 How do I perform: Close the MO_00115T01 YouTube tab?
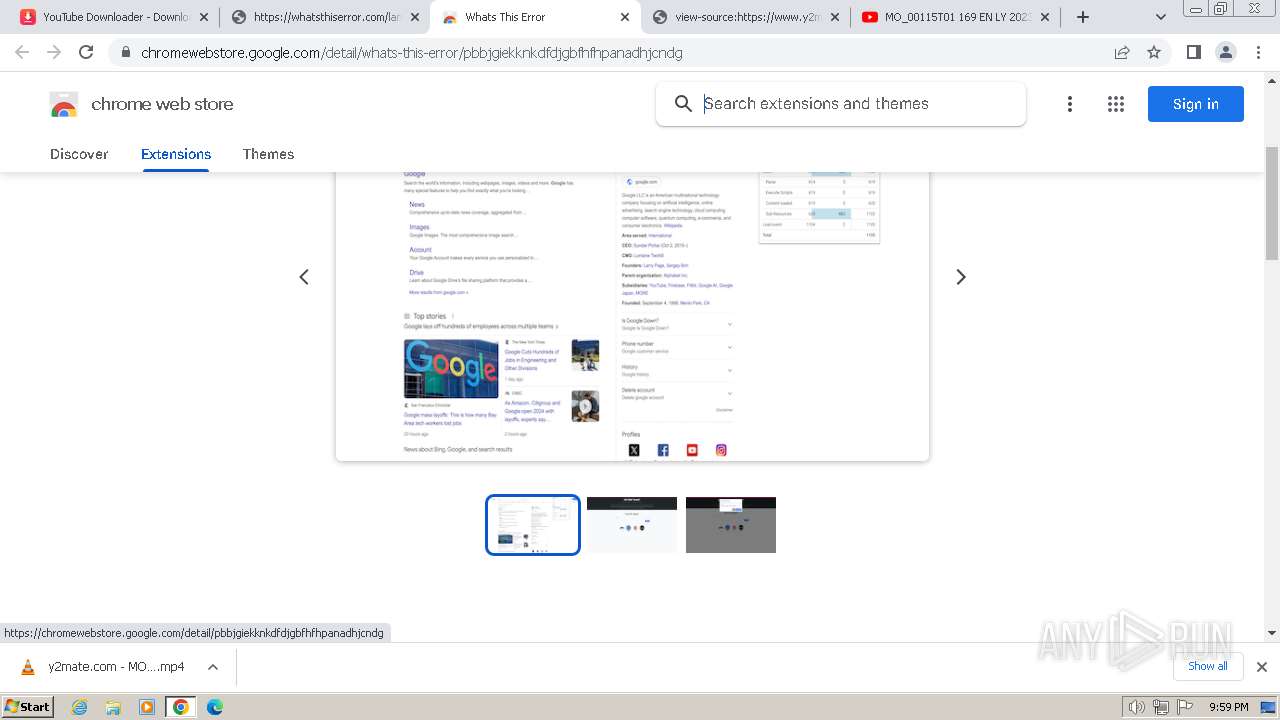click(1045, 17)
